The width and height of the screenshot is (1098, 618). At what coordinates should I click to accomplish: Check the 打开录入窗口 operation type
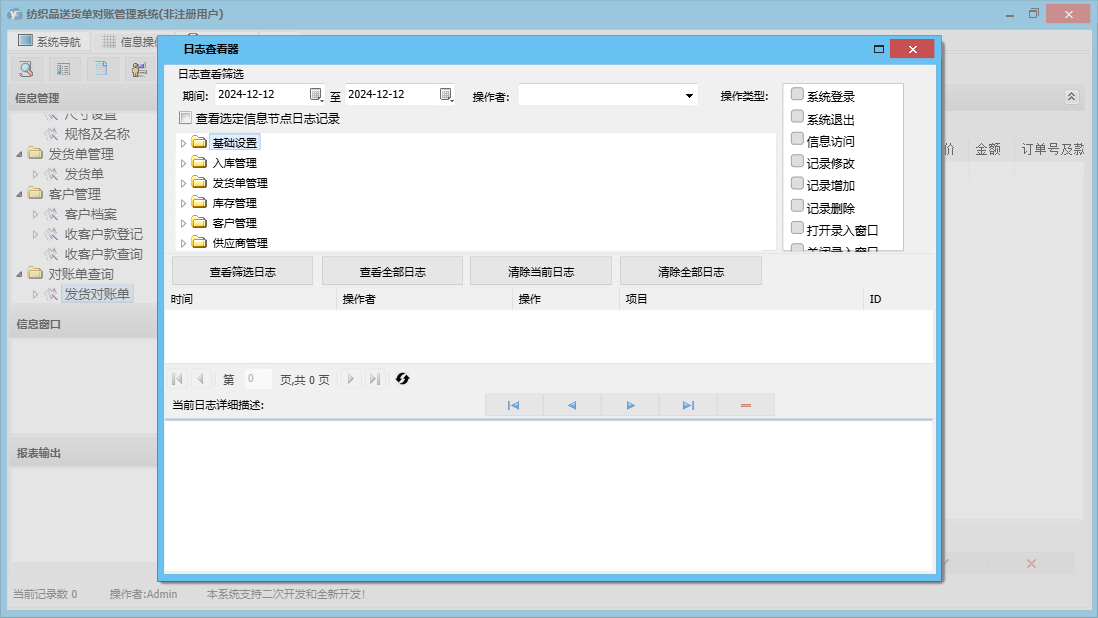[x=797, y=228]
